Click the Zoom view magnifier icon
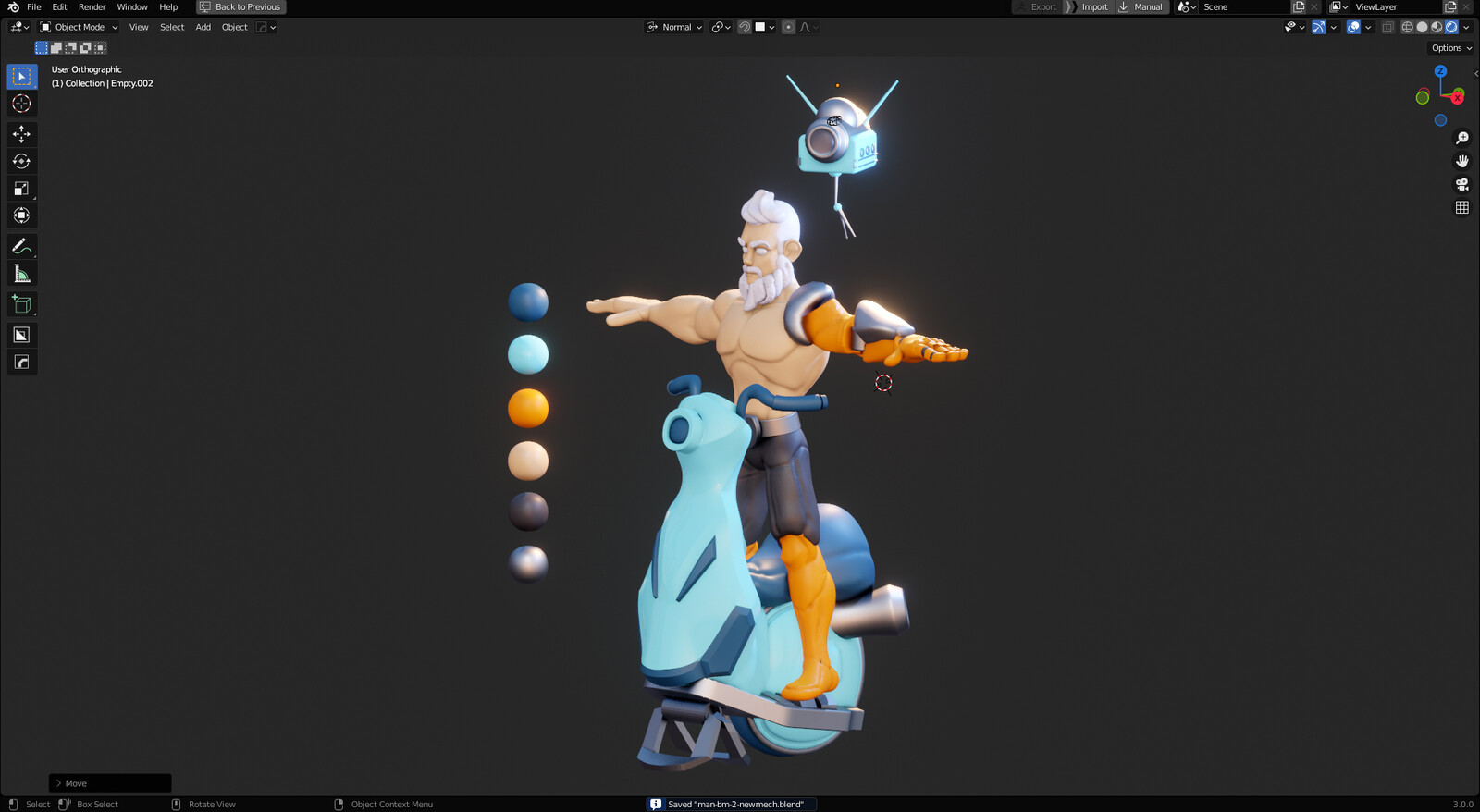The height and width of the screenshot is (812, 1480). (1462, 138)
